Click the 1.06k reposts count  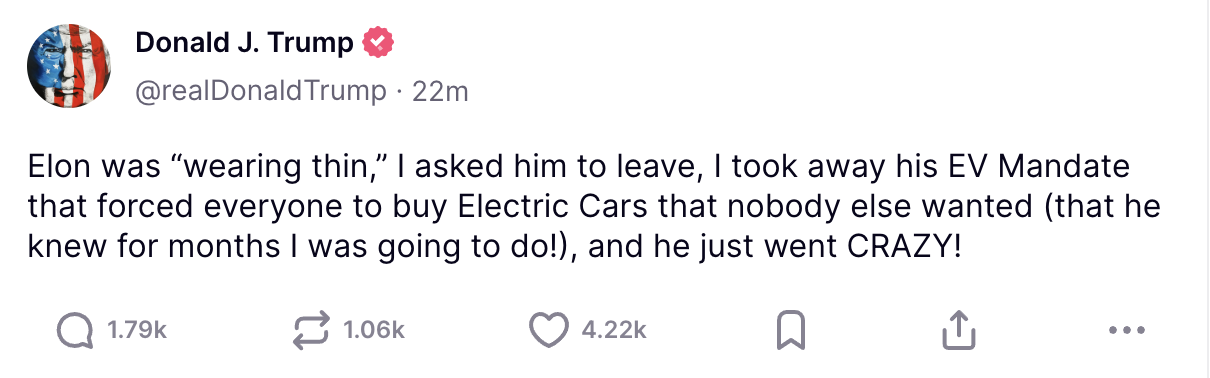373,330
